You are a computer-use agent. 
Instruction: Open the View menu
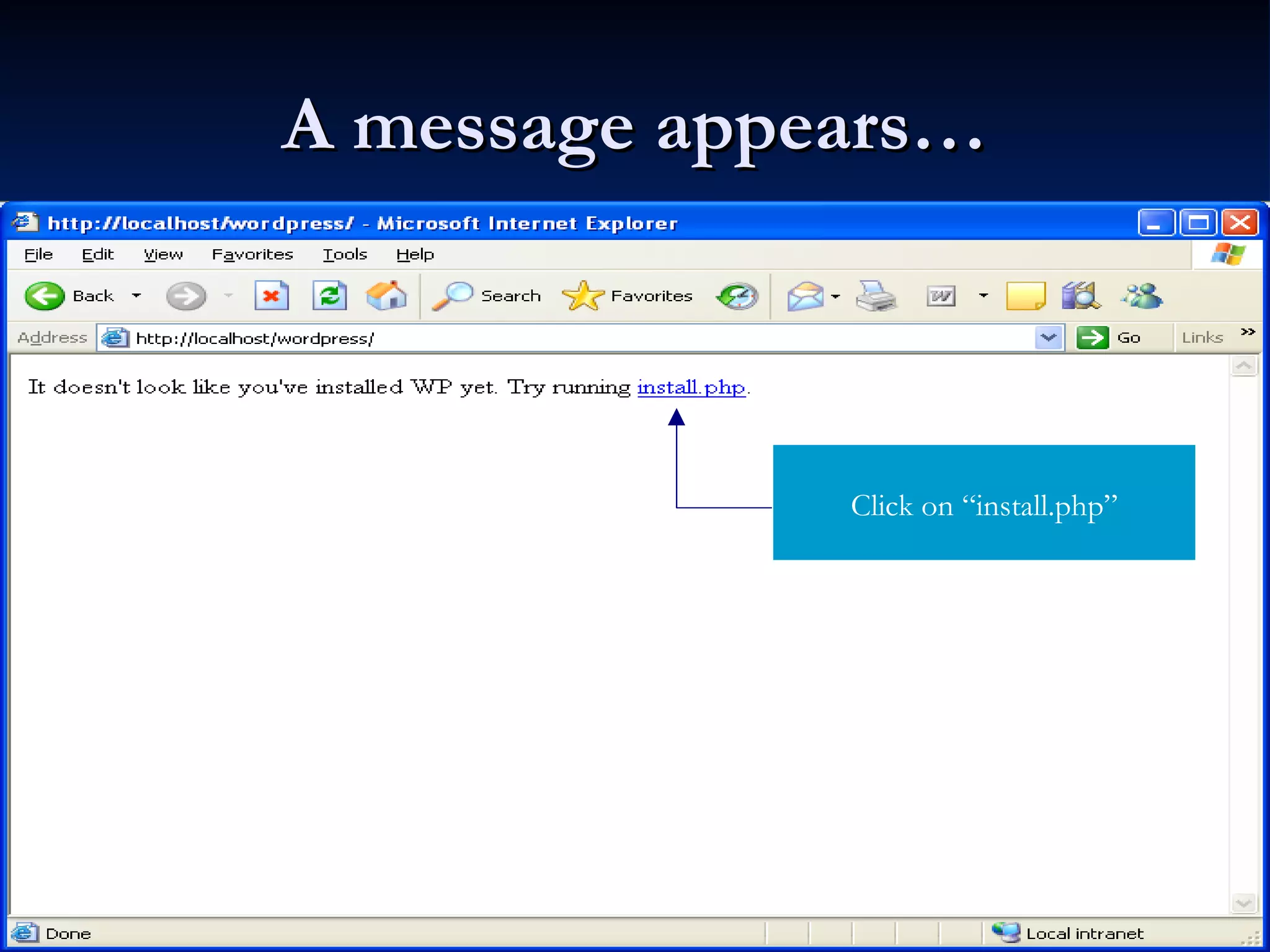[163, 254]
